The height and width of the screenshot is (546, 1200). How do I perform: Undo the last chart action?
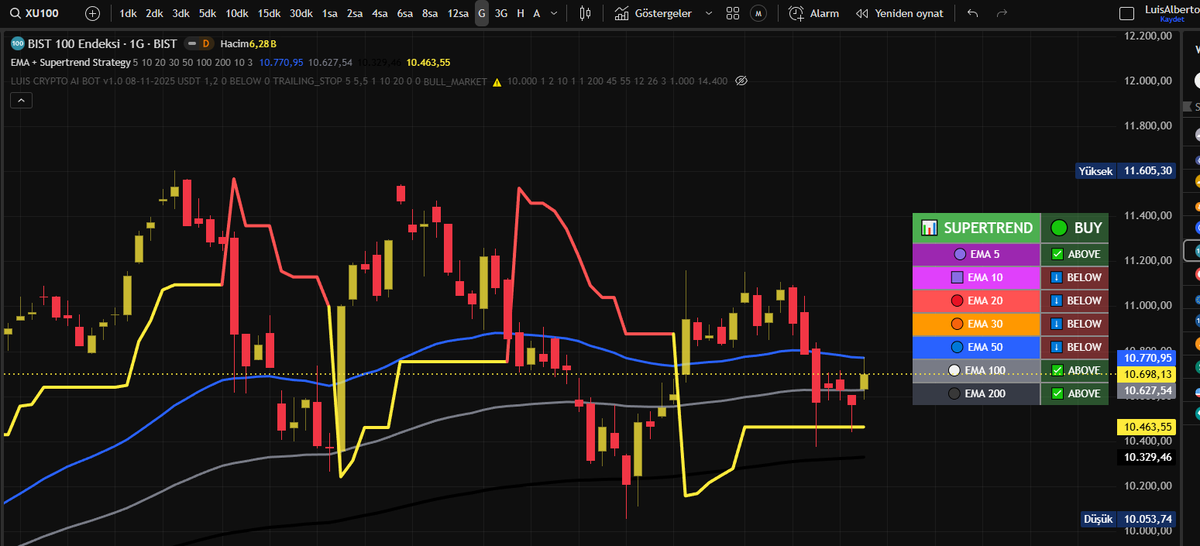tap(974, 14)
